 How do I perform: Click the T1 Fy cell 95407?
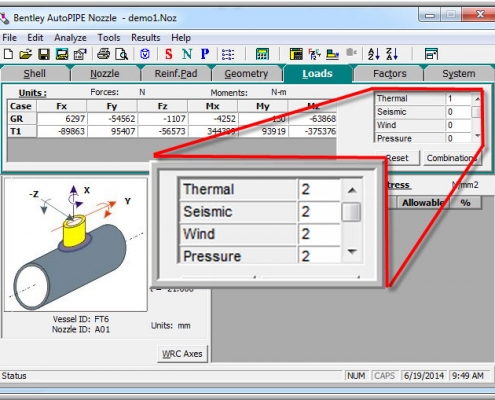click(x=112, y=131)
